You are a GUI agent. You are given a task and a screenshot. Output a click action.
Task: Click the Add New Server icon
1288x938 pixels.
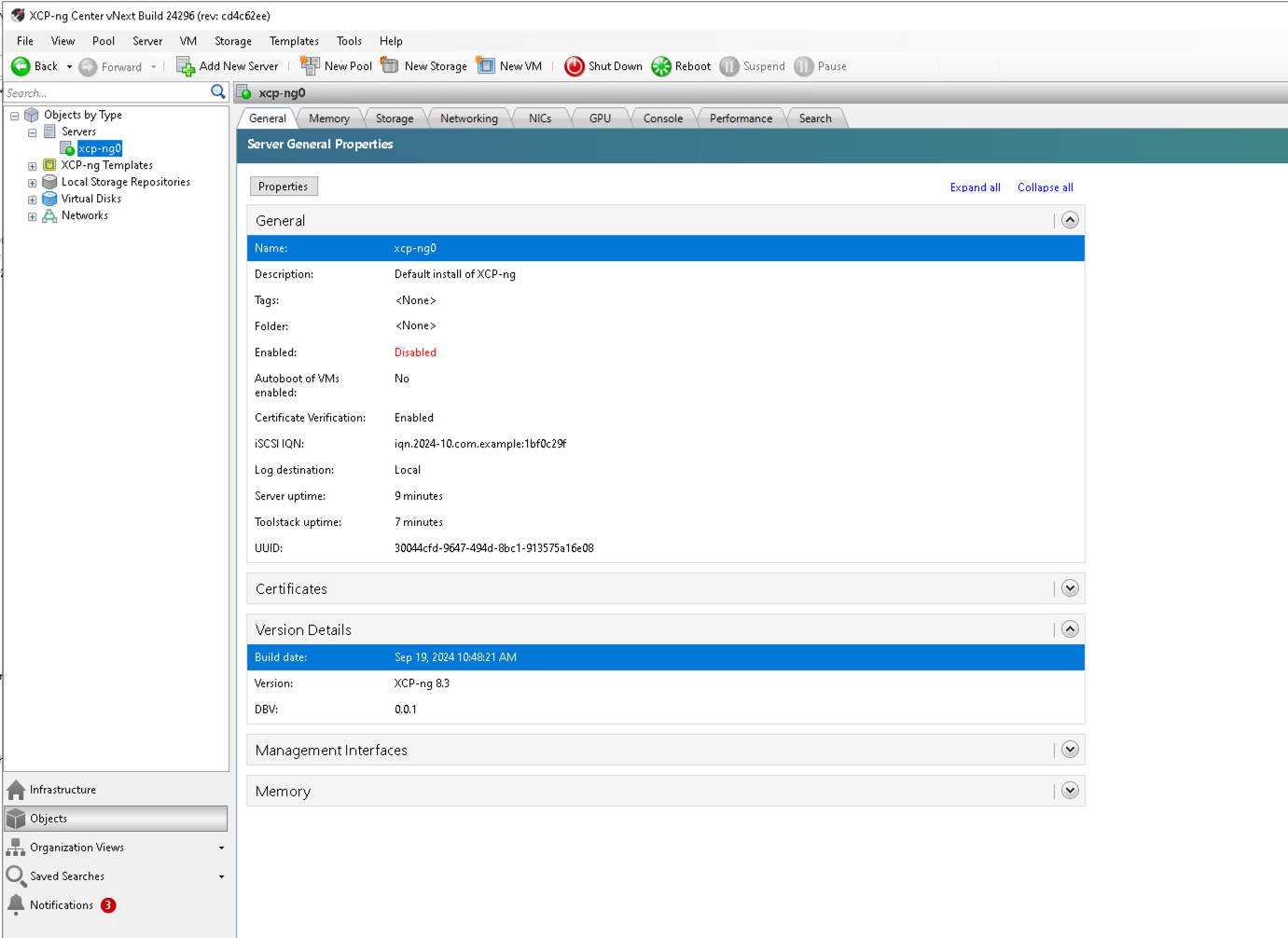coord(186,66)
